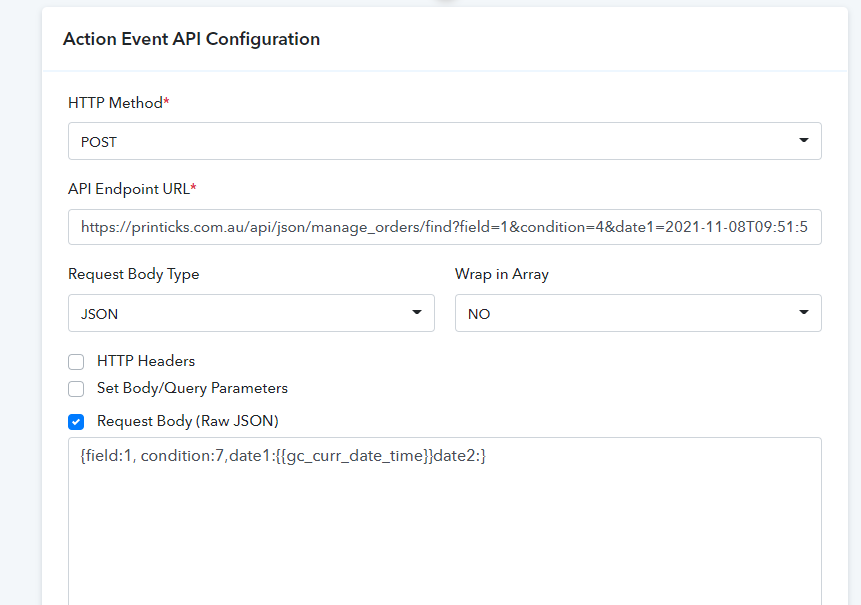The image size is (861, 605).
Task: Click the "Wrap in Array" field label
Action: tap(501, 274)
